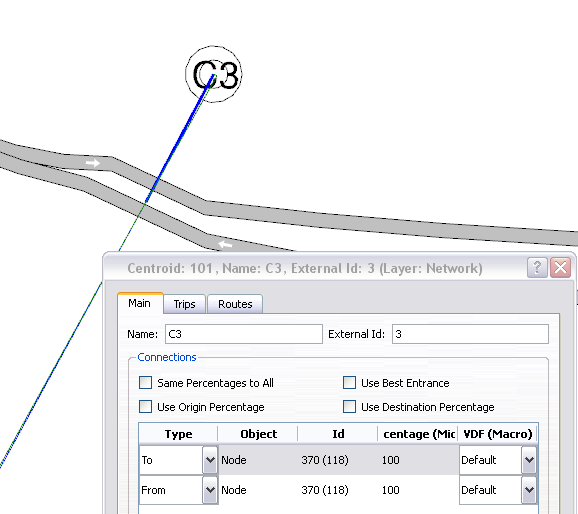578x514 pixels.
Task: Switch to the Main tab
Action: point(140,303)
